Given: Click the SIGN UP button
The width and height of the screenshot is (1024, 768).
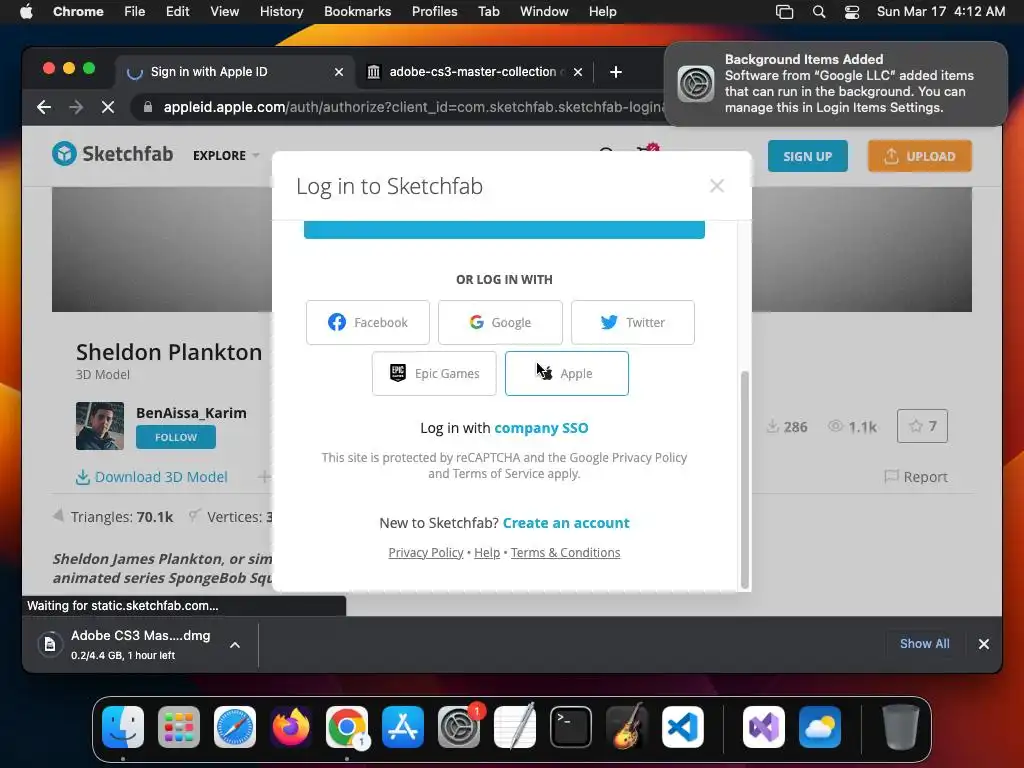Looking at the screenshot, I should [808, 156].
